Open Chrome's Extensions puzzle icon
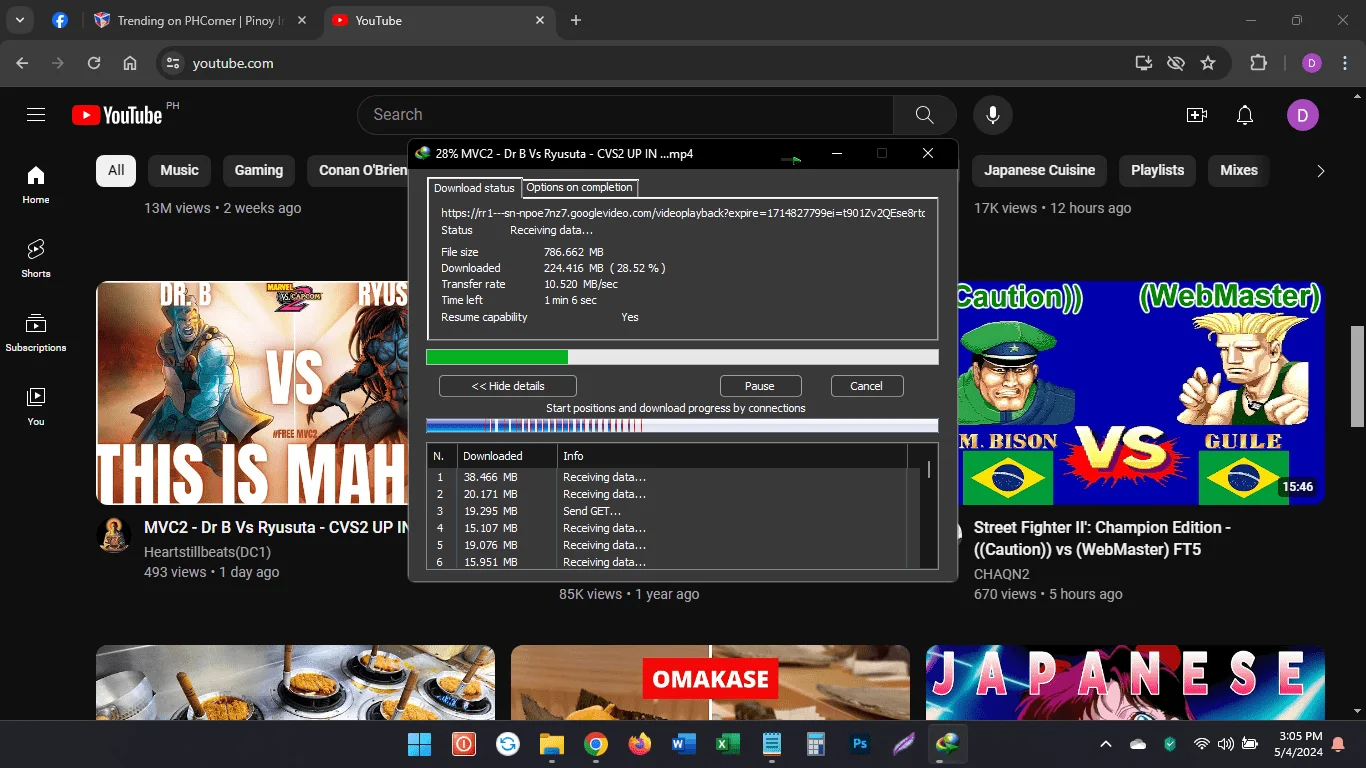 pos(1259,63)
